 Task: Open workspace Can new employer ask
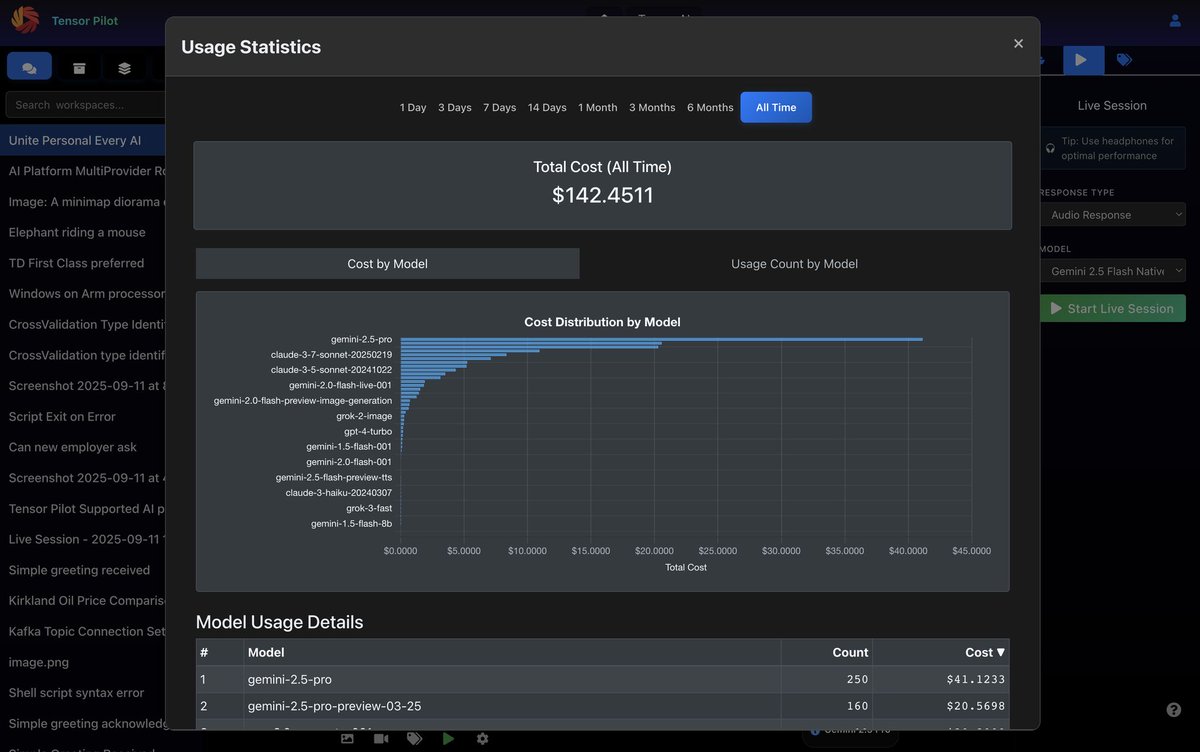(83, 447)
